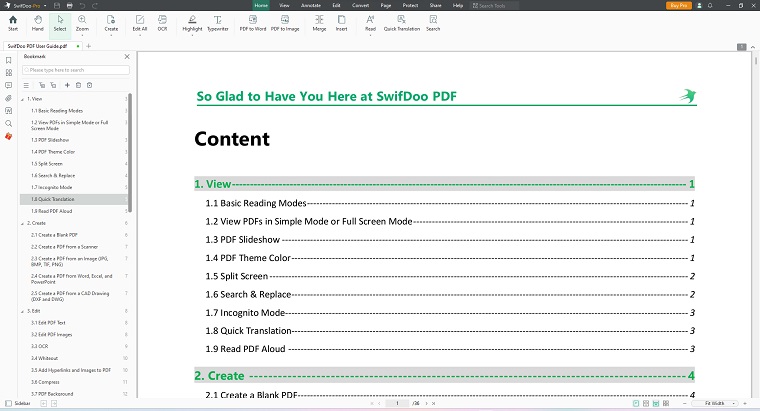
Task: Click PDF to Word converter
Action: [x=253, y=23]
